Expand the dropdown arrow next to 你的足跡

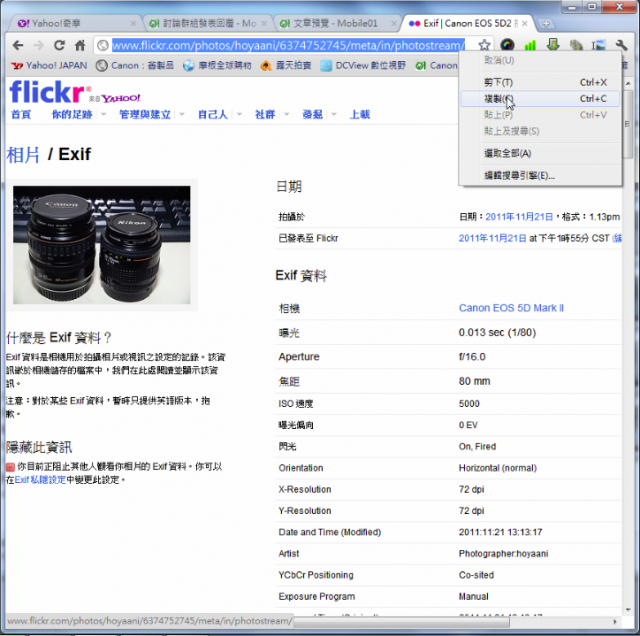coord(104,114)
